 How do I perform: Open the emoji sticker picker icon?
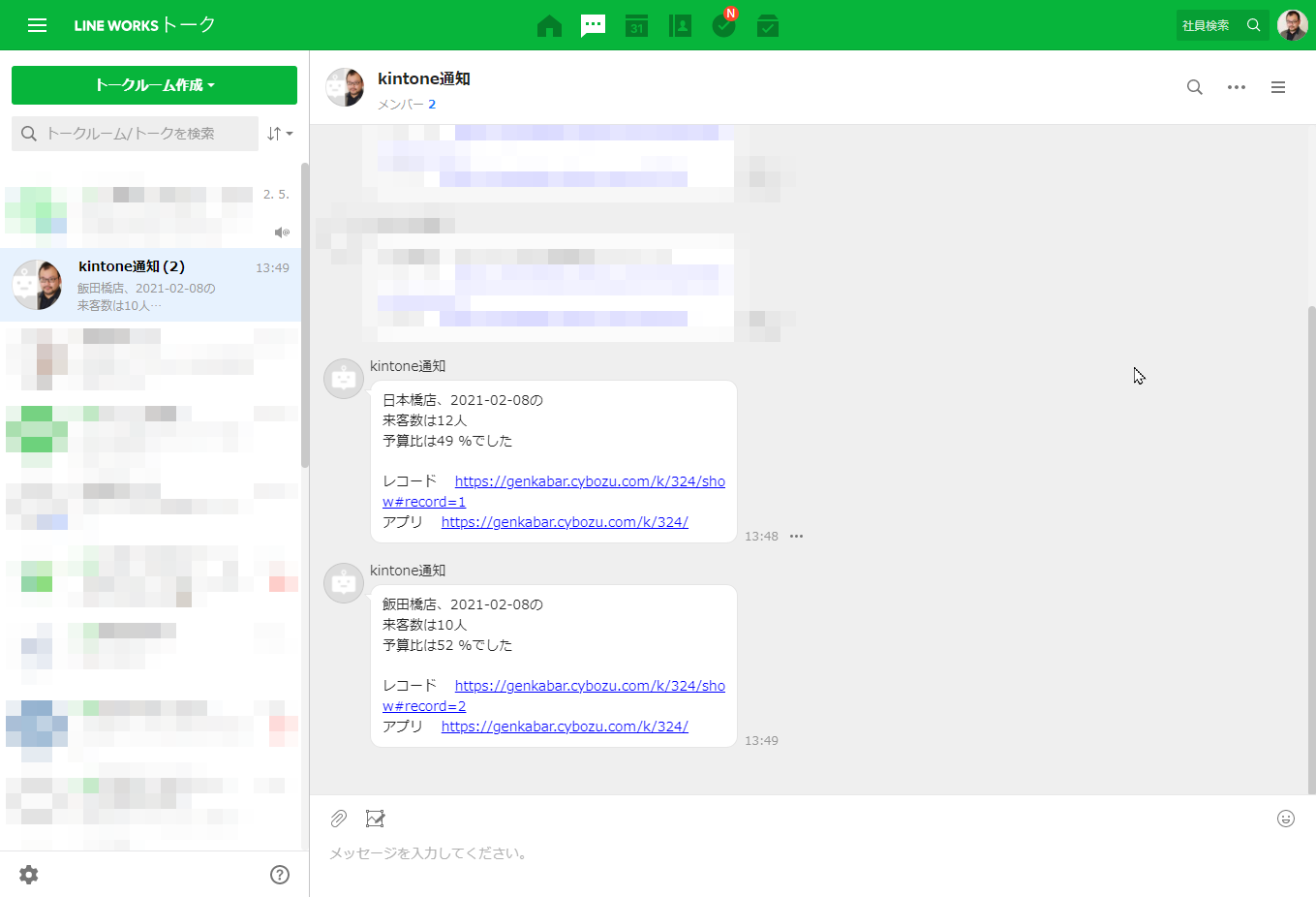click(x=1285, y=819)
